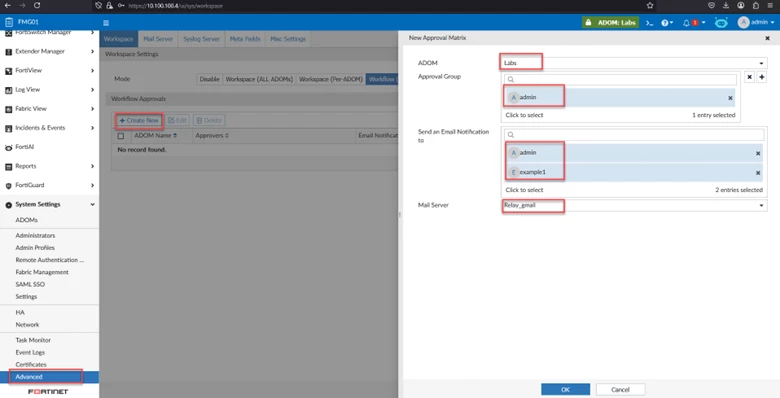
Task: Select example1 entry in notification list
Action: (x=634, y=172)
